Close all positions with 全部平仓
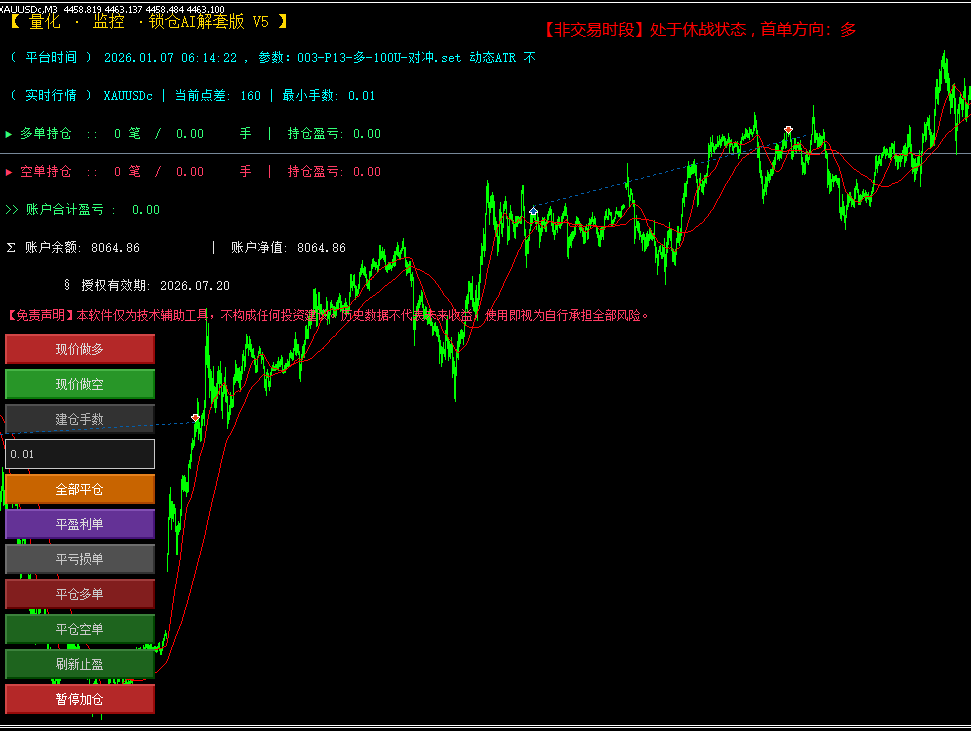The height and width of the screenshot is (731, 971). [80, 489]
